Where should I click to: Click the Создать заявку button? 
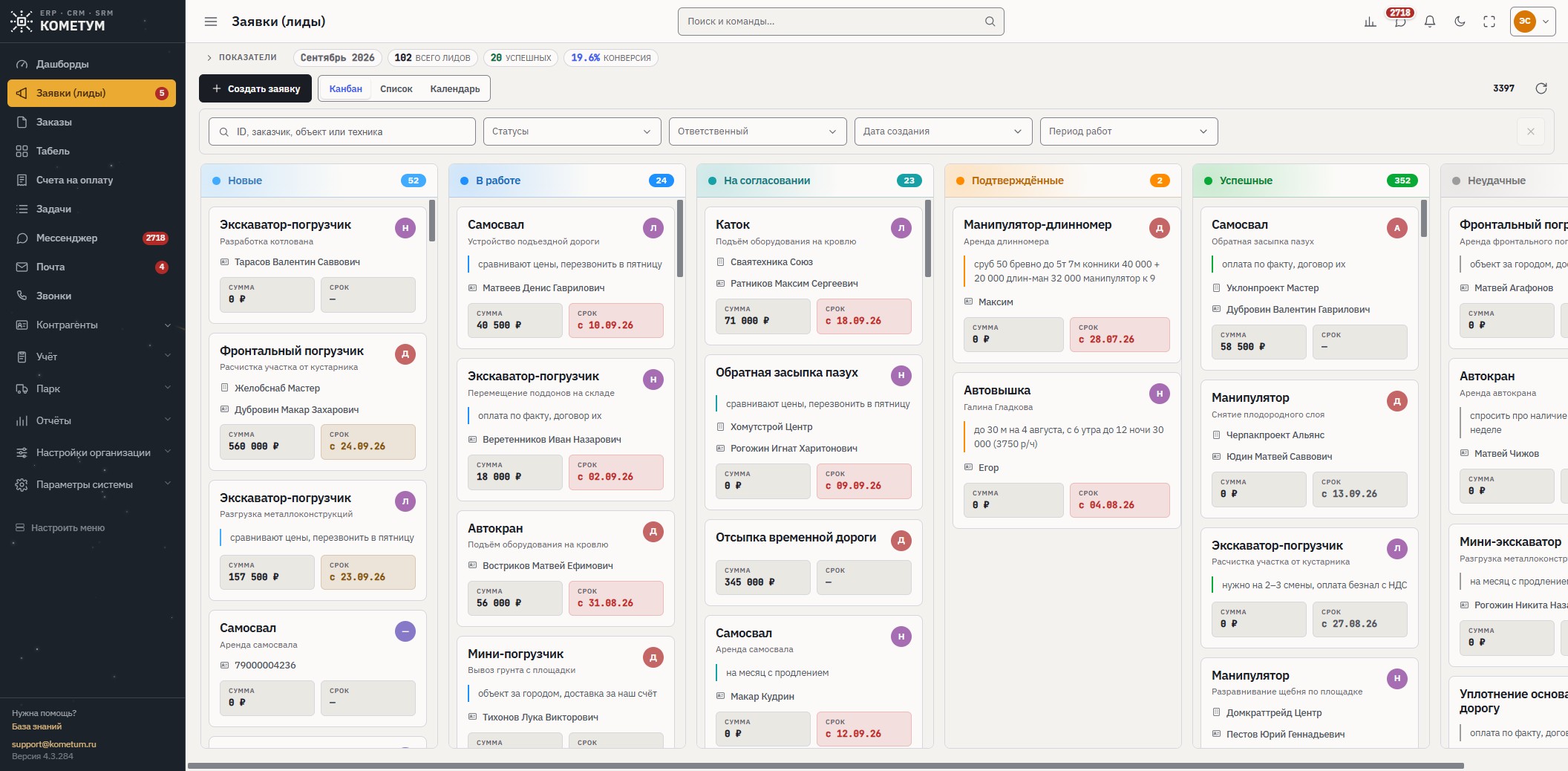tap(256, 88)
